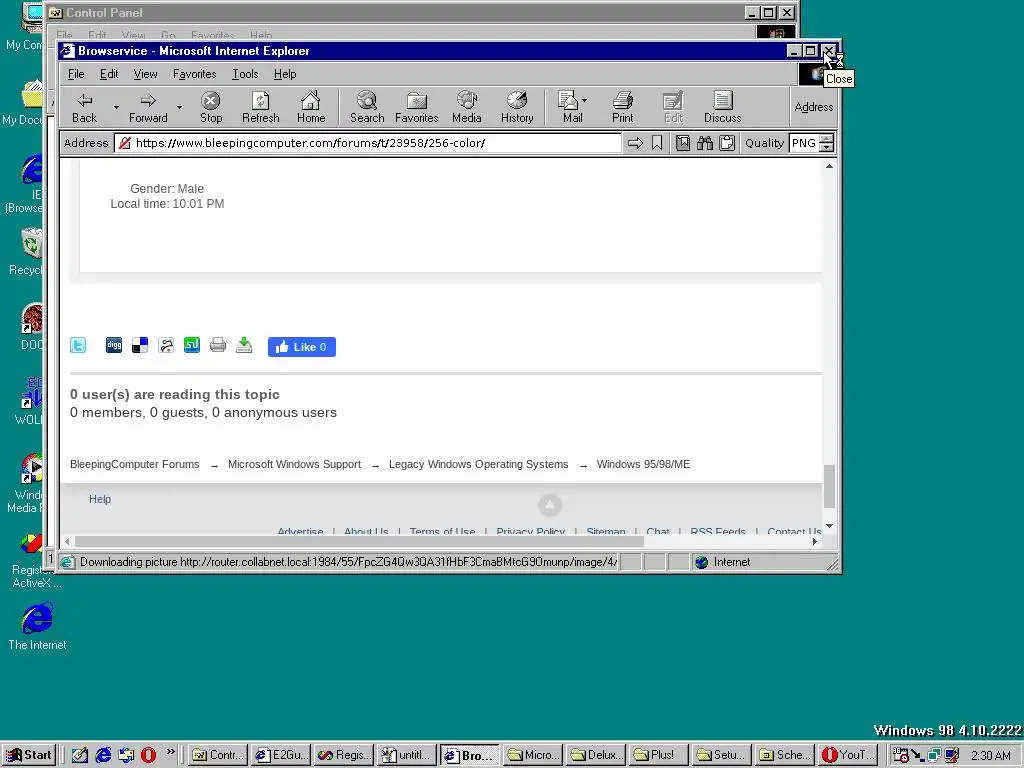Expand the Mail button dropdown arrow

coord(584,101)
